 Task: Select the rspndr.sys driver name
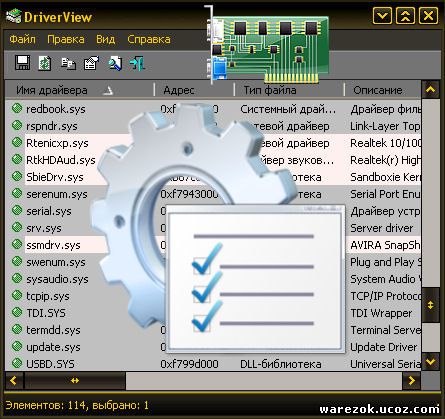pos(52,126)
